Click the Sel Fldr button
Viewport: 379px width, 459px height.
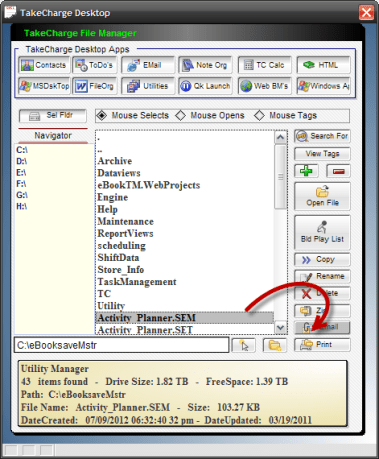point(53,116)
